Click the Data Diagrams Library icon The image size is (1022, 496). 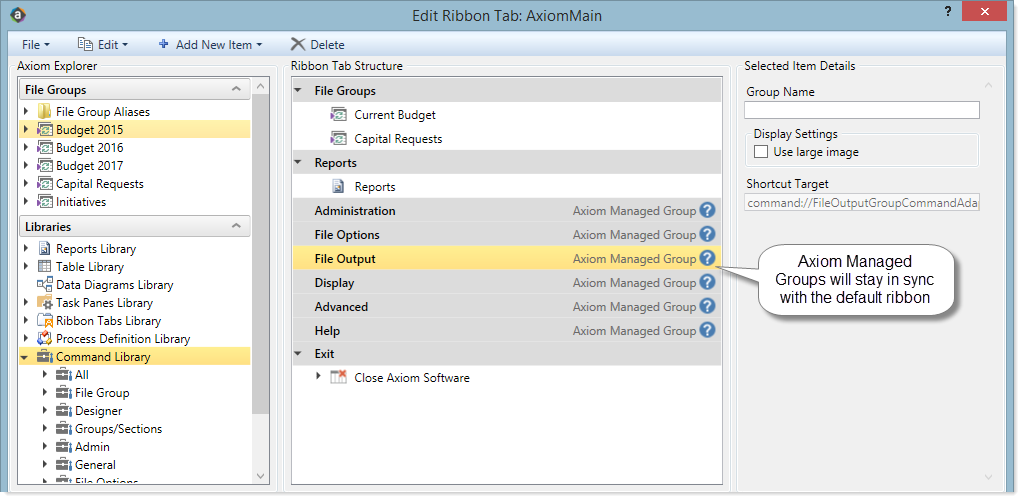45,285
